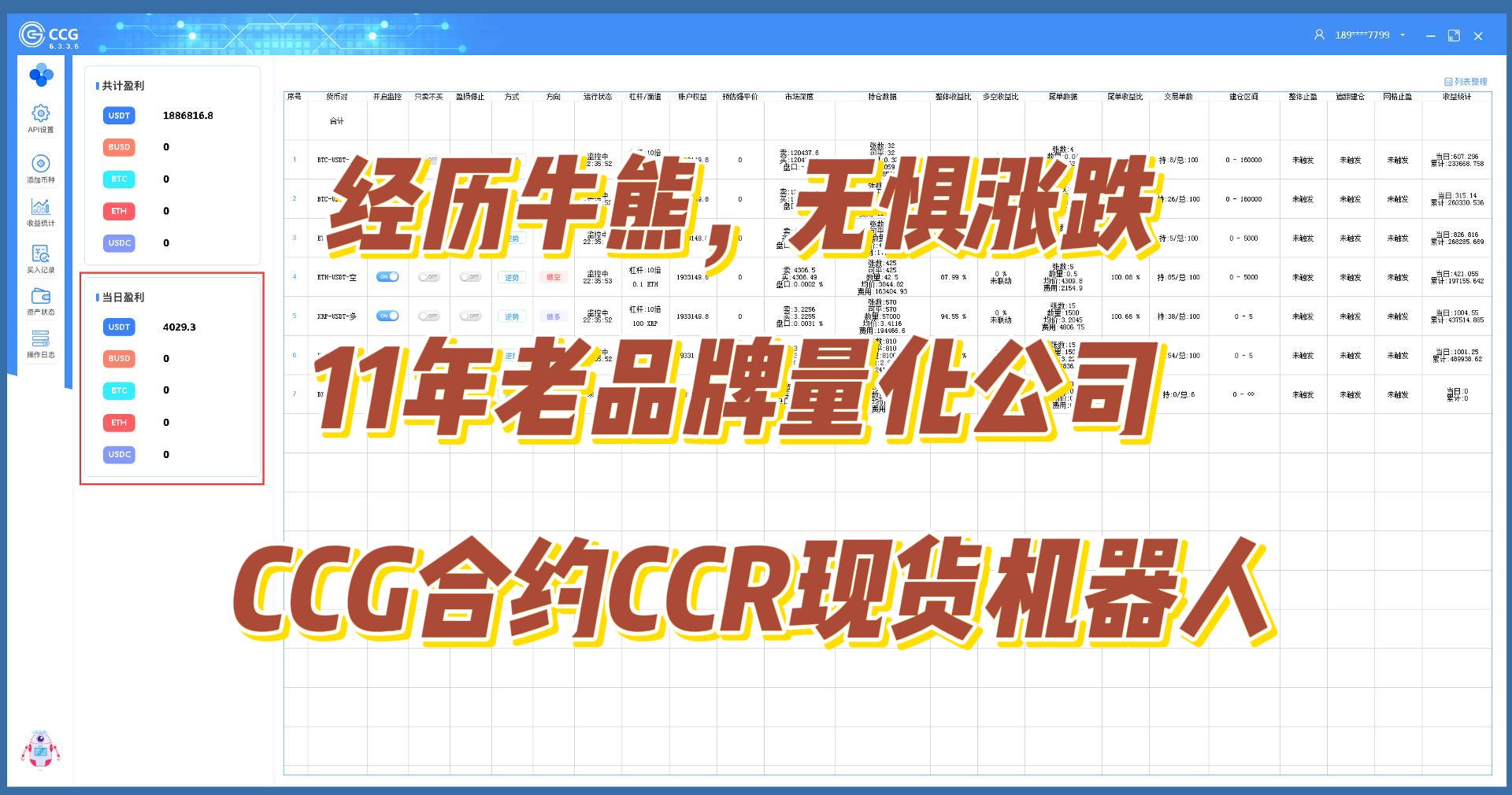Viewport: 1512px width, 795px height.
Task: Click the 共计盈利 panel heading
Action: (x=123, y=86)
